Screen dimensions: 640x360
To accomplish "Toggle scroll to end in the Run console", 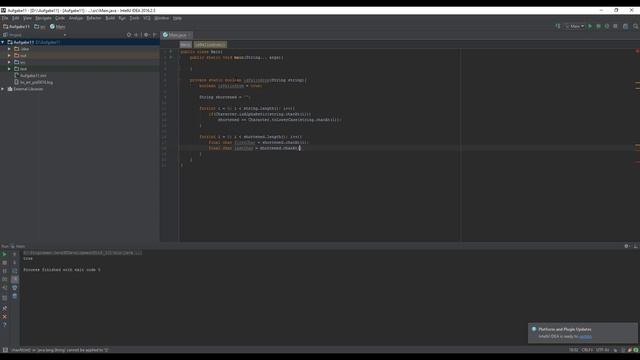I will [14, 279].
